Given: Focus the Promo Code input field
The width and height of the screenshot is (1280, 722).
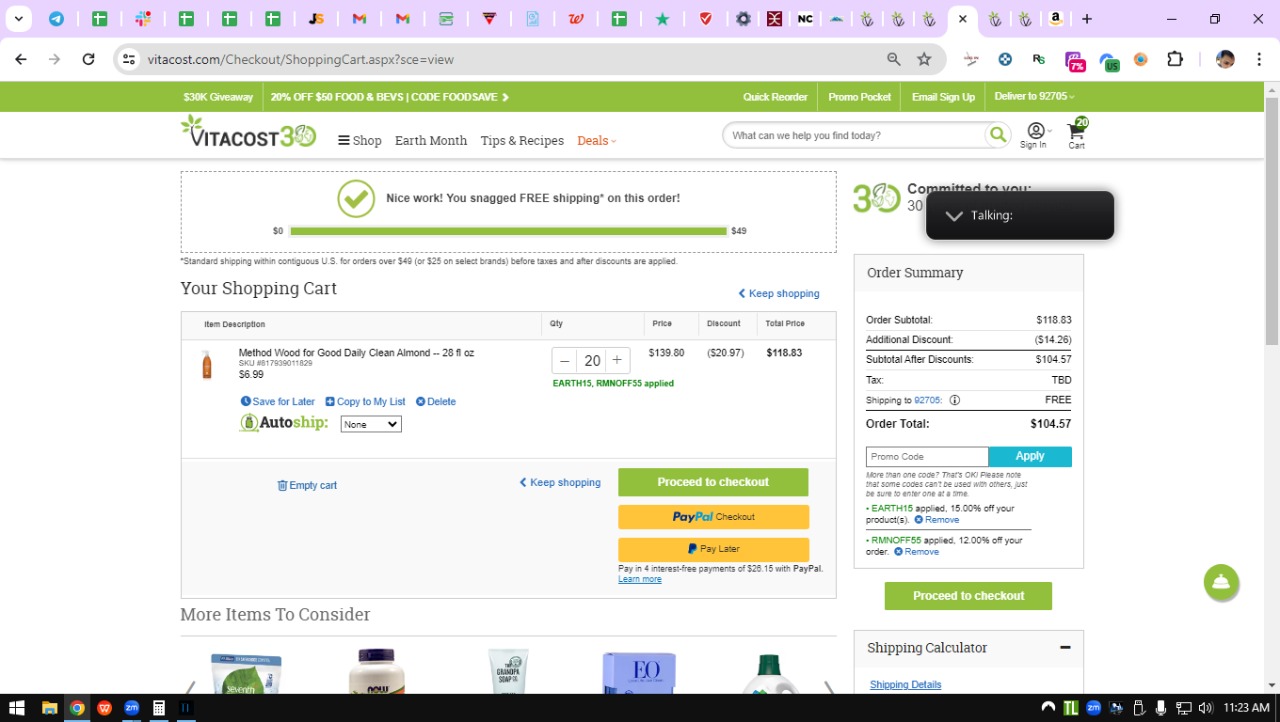Looking at the screenshot, I should (x=927, y=456).
